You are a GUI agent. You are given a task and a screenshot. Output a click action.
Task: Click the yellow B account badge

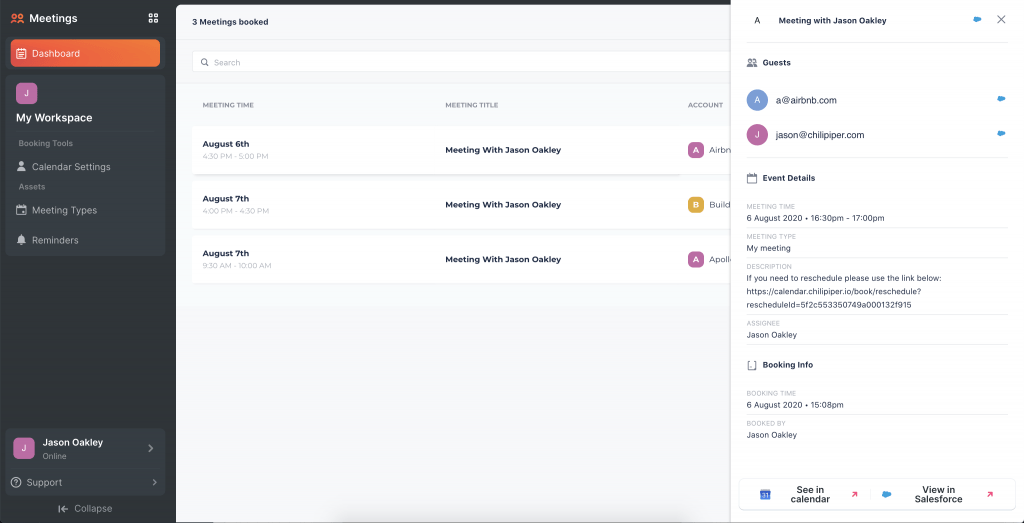(x=696, y=205)
